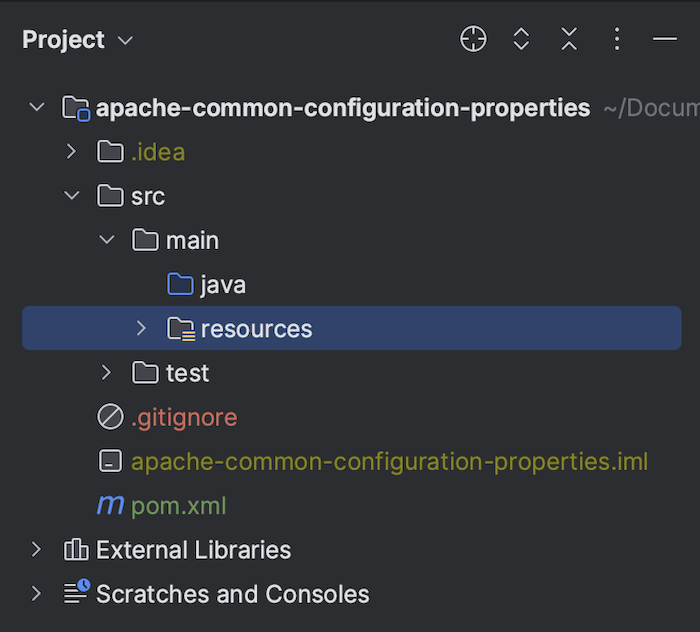Viewport: 700px width, 632px height.
Task: Click the External Libraries icon
Action: [75, 549]
